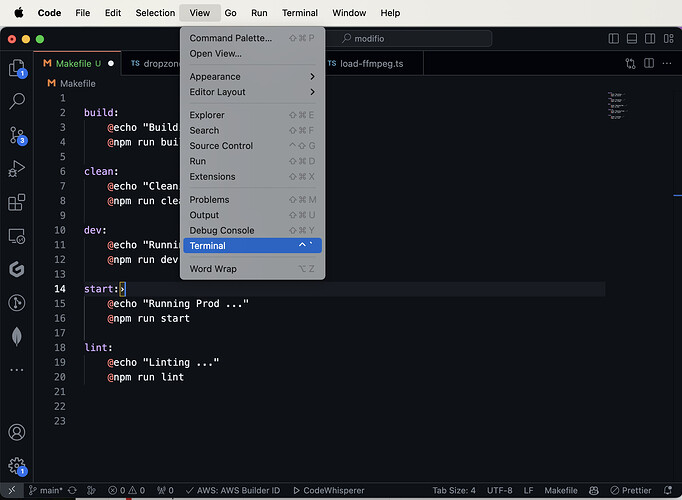Select Search in the View menu

click(252, 130)
